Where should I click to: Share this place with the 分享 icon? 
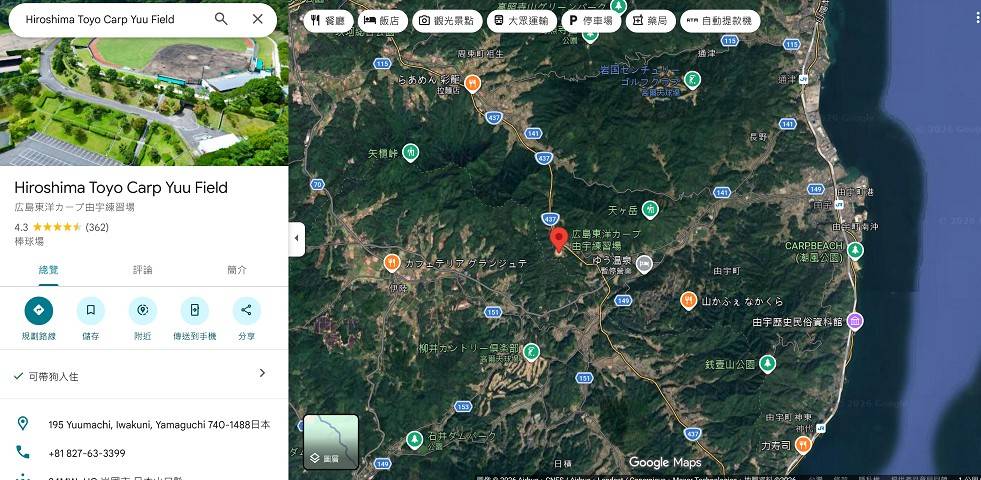pos(247,311)
